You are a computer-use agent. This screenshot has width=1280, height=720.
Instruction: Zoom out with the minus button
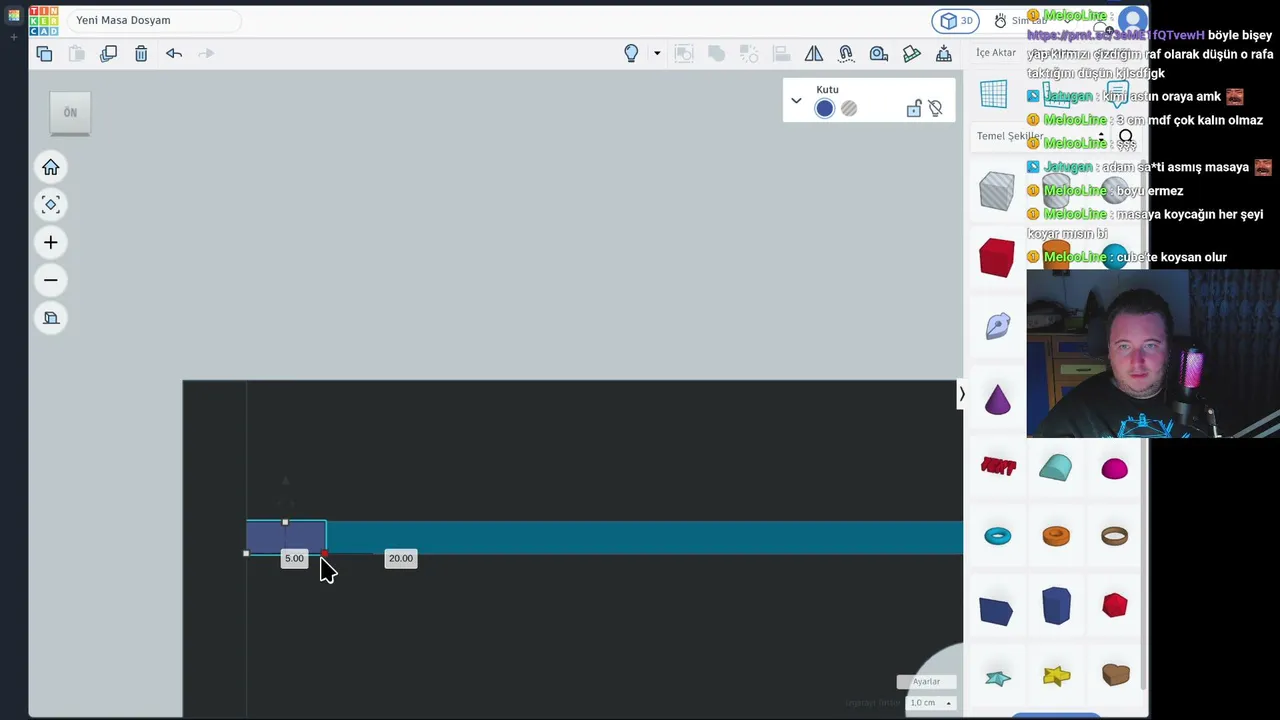pos(51,280)
